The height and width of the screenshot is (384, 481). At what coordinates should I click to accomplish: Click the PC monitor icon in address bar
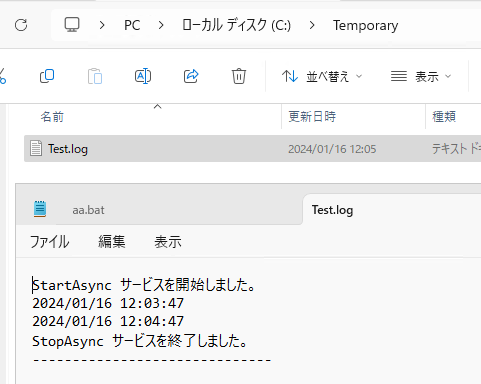tap(72, 25)
